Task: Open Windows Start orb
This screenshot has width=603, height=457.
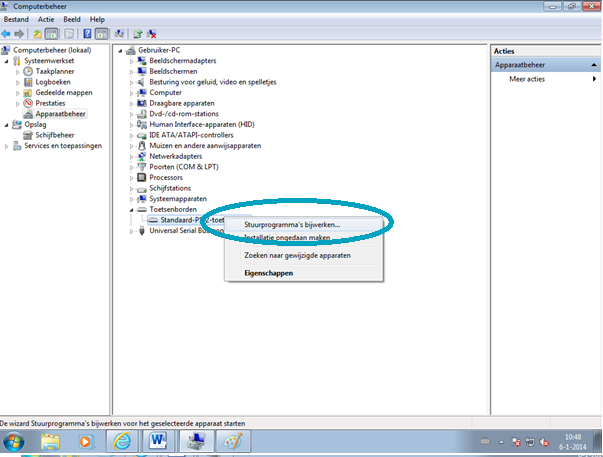Action: (x=13, y=441)
